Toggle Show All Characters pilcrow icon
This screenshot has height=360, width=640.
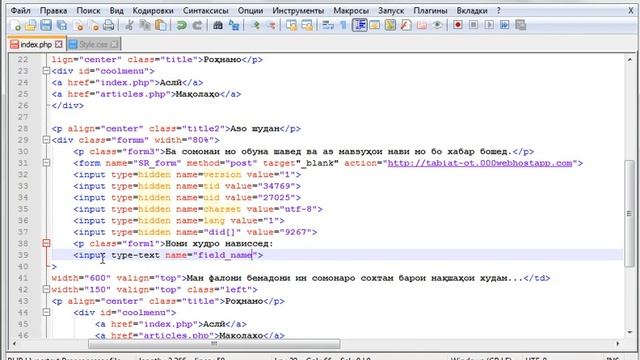(343, 26)
